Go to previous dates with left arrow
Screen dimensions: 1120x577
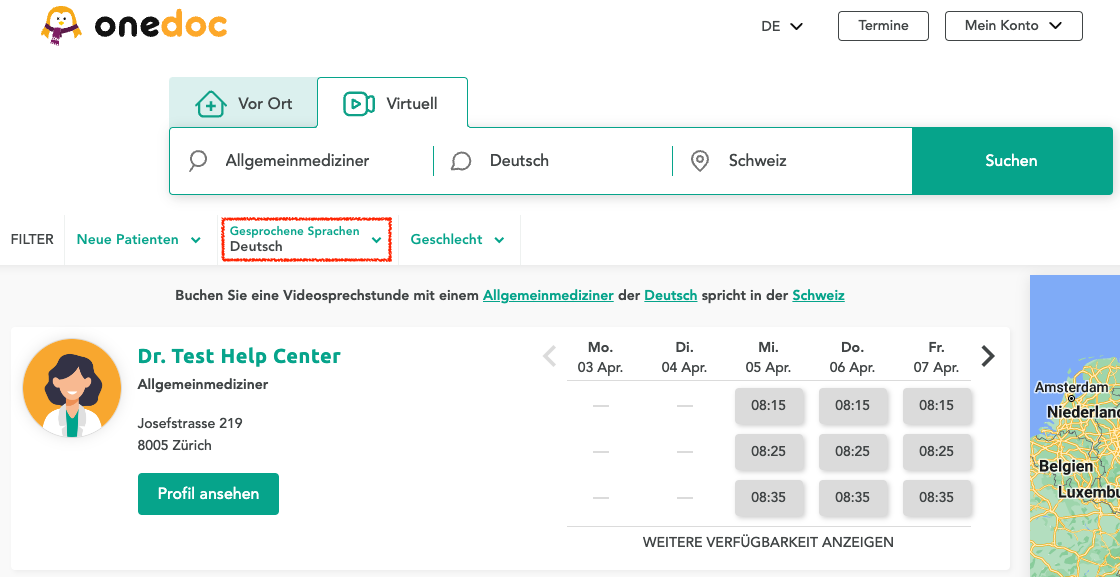[x=549, y=356]
